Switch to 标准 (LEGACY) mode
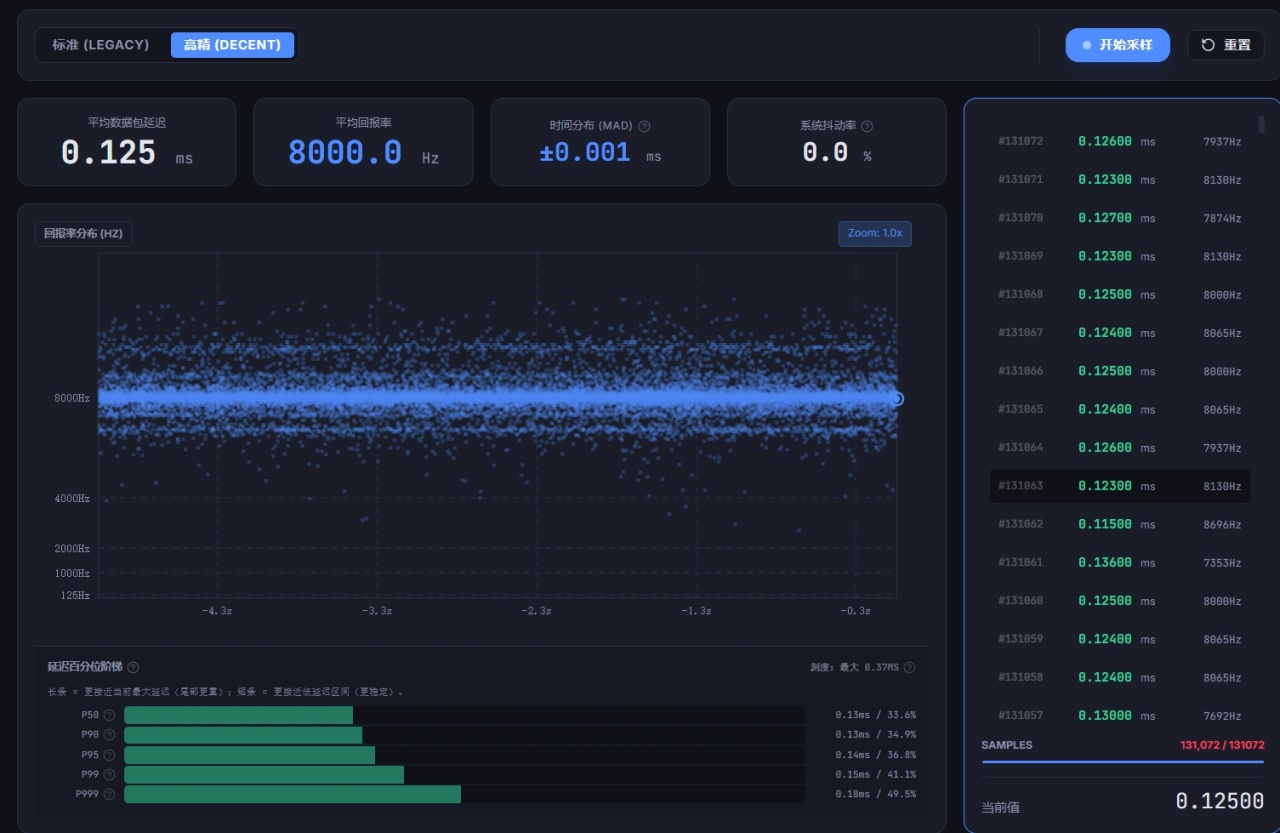 [101, 45]
